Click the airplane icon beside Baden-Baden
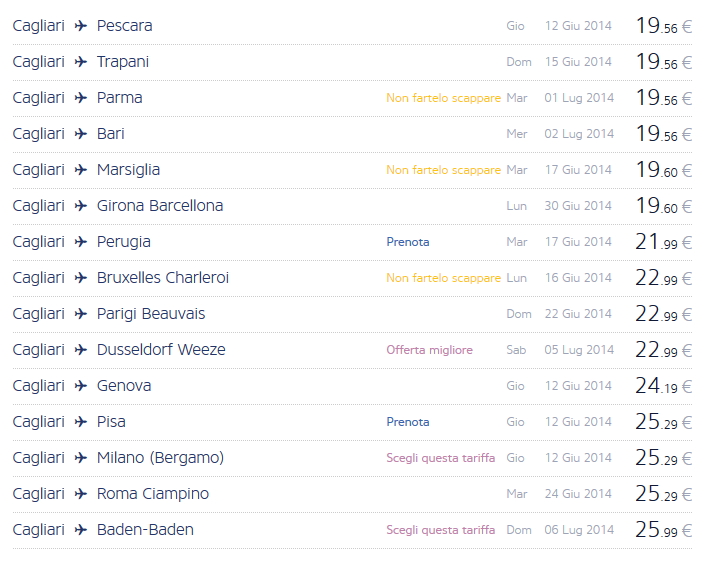The width and height of the screenshot is (708, 563). click(x=81, y=530)
